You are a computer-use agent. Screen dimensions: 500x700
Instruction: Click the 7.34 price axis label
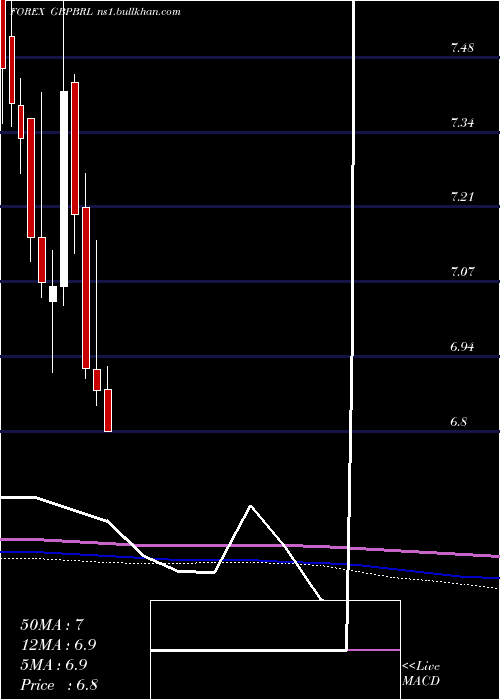point(462,123)
